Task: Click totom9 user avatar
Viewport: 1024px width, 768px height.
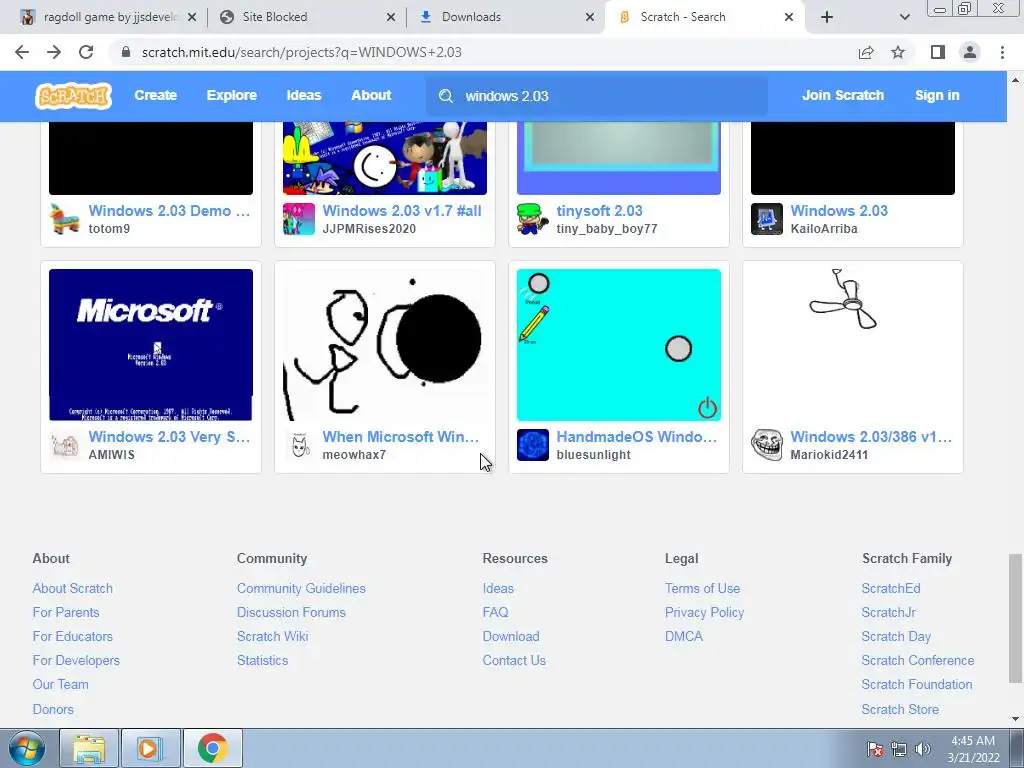Action: [65, 219]
